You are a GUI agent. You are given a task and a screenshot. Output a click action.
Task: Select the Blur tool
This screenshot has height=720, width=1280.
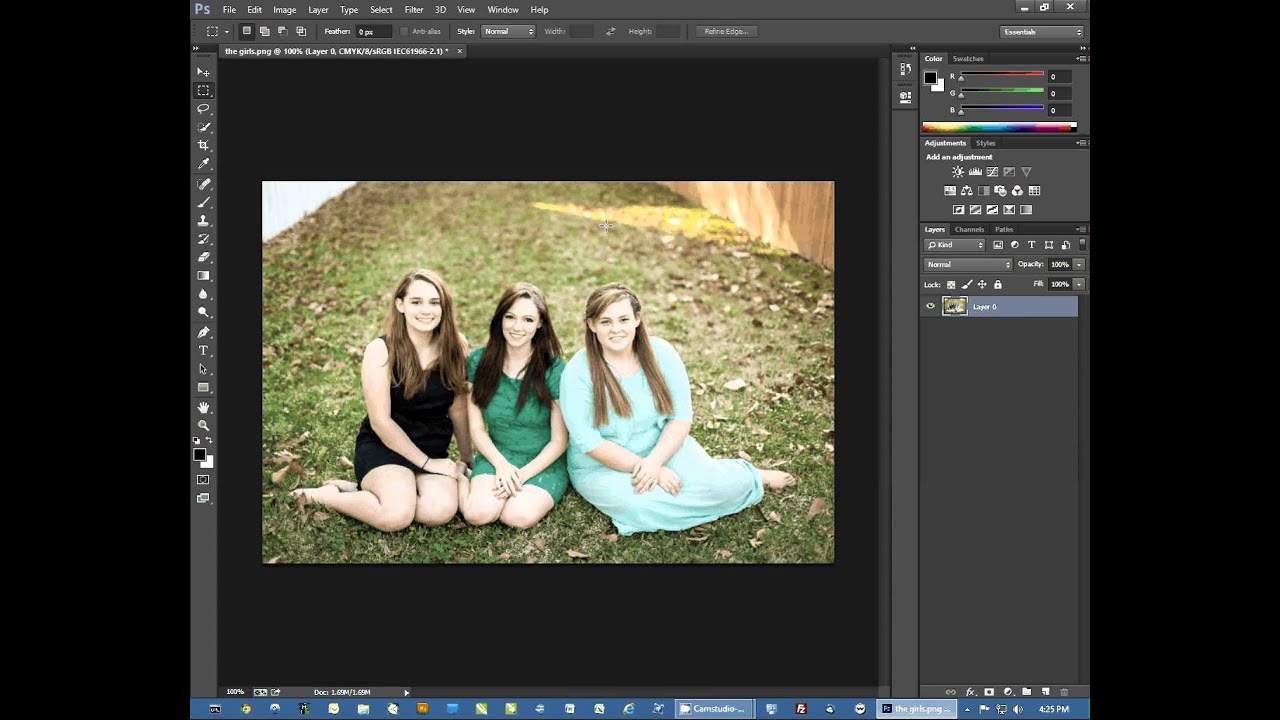[203, 294]
